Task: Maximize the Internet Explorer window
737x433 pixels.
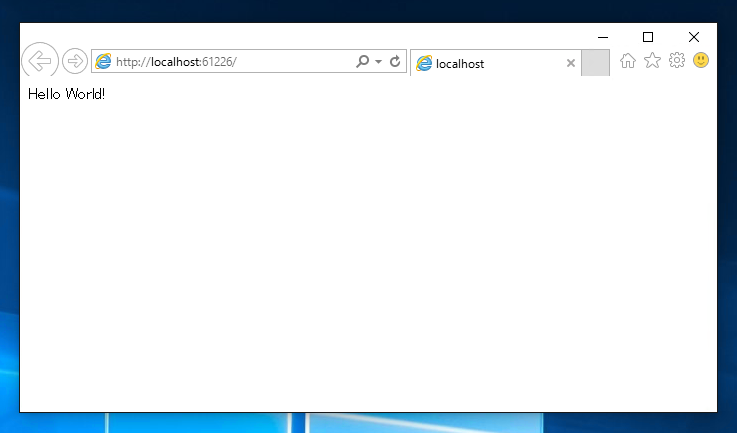Action: (648, 37)
